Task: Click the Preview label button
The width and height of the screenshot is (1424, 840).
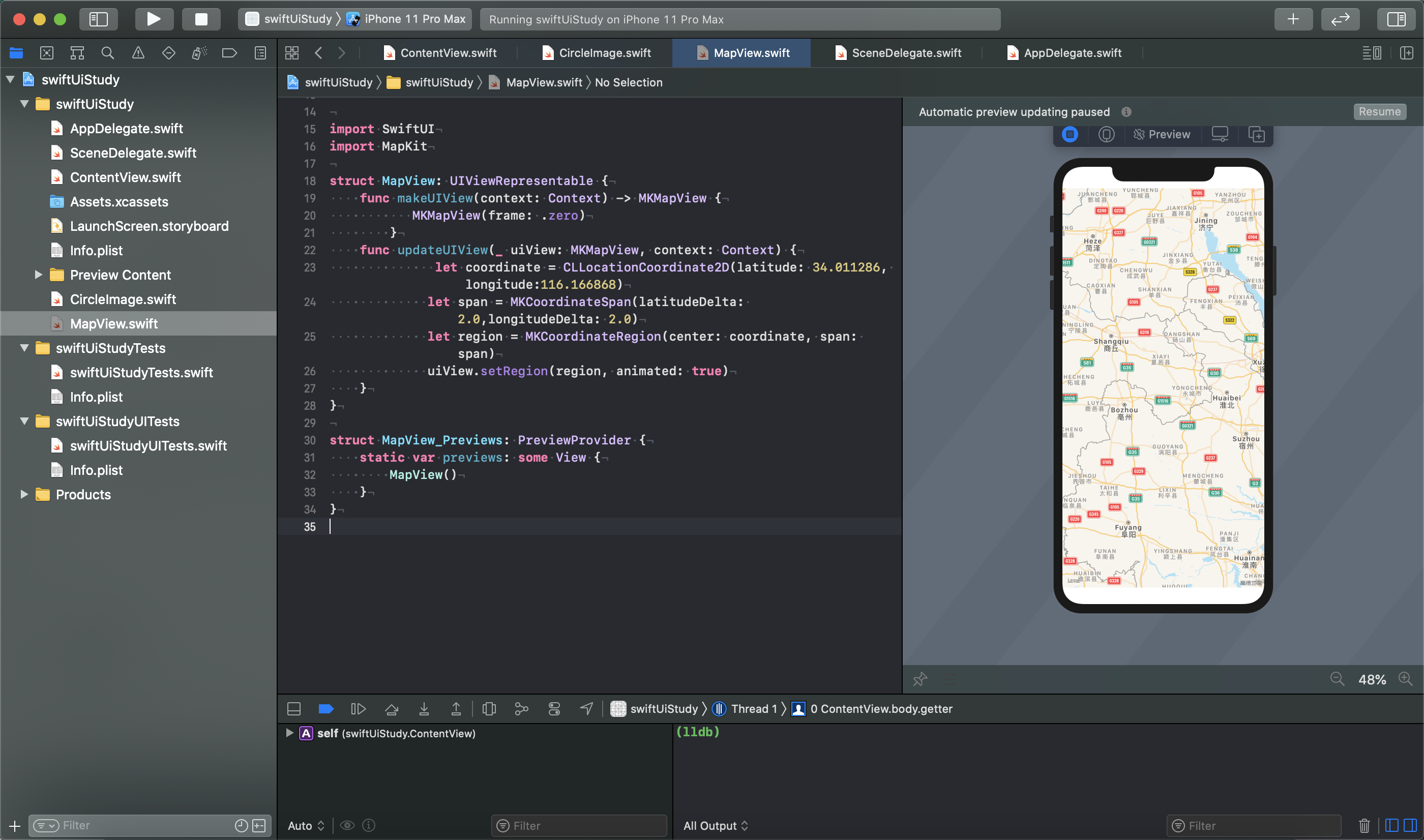Action: (1162, 134)
